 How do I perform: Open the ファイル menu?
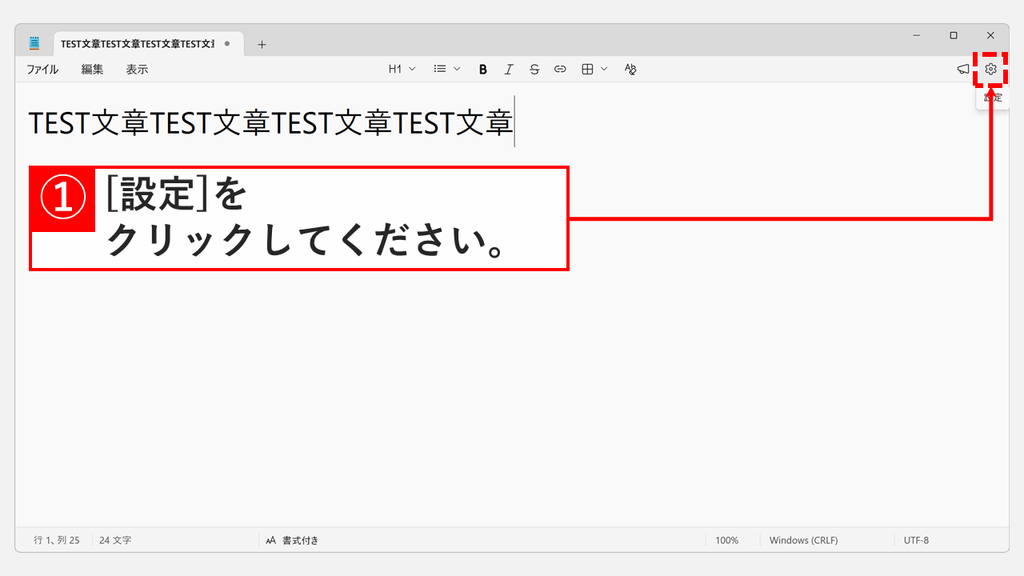pyautogui.click(x=42, y=69)
